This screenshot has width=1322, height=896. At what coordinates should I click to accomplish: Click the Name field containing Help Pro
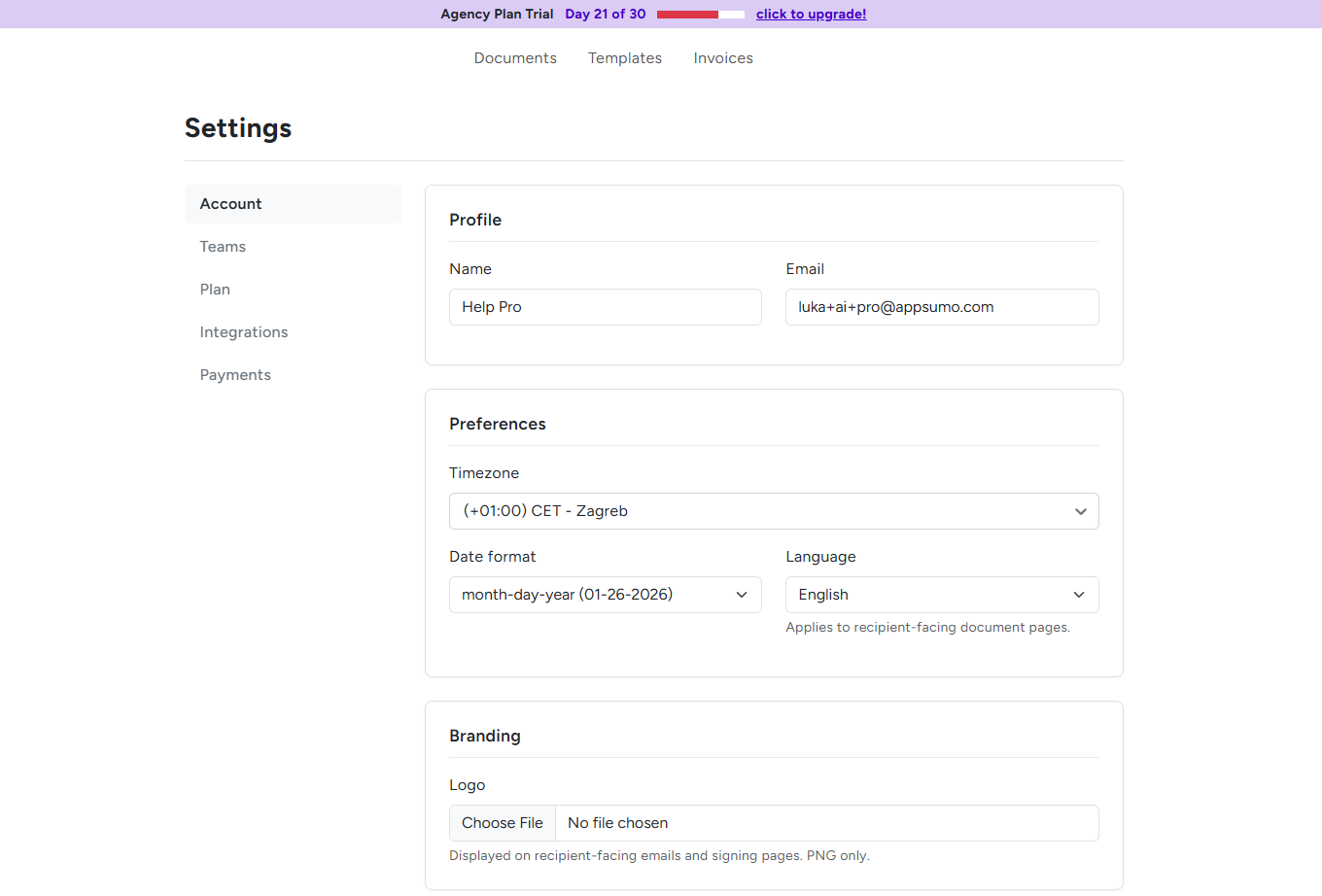click(x=605, y=307)
